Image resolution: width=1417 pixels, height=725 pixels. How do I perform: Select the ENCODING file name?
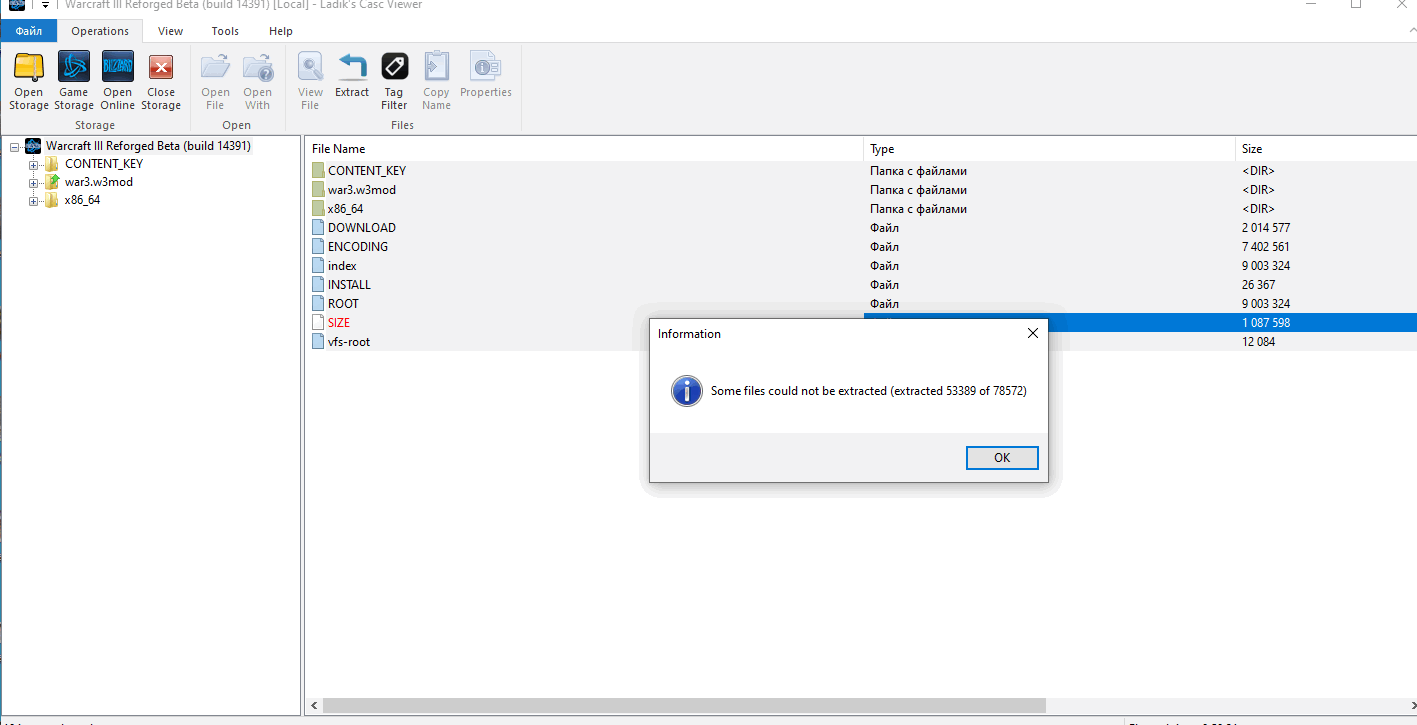357,246
